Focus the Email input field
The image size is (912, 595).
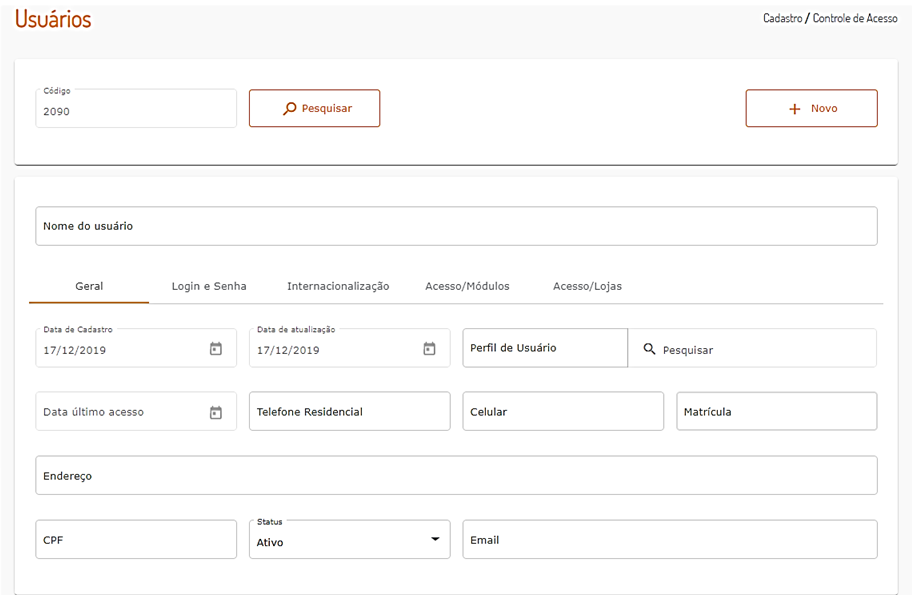coord(669,540)
